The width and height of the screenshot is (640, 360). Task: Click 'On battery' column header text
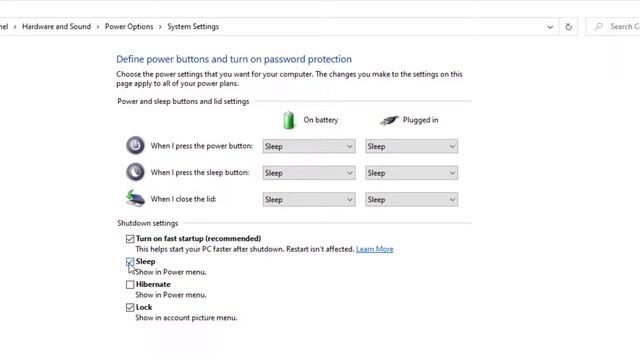(321, 120)
